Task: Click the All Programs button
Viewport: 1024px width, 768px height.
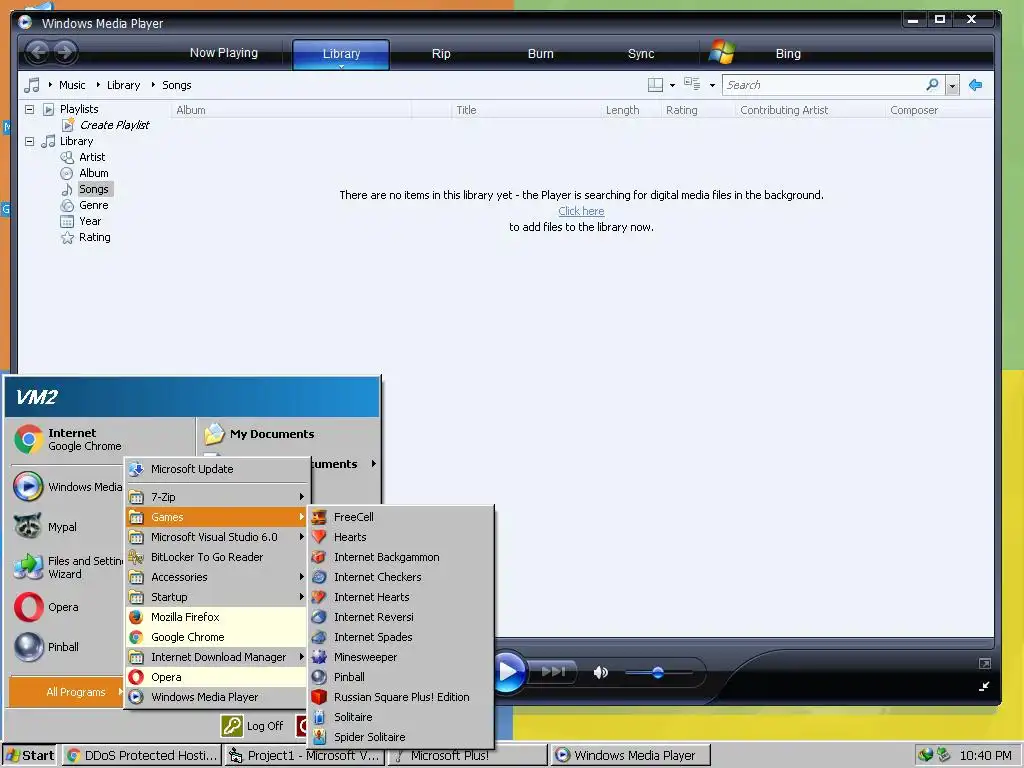Action: [x=67, y=692]
